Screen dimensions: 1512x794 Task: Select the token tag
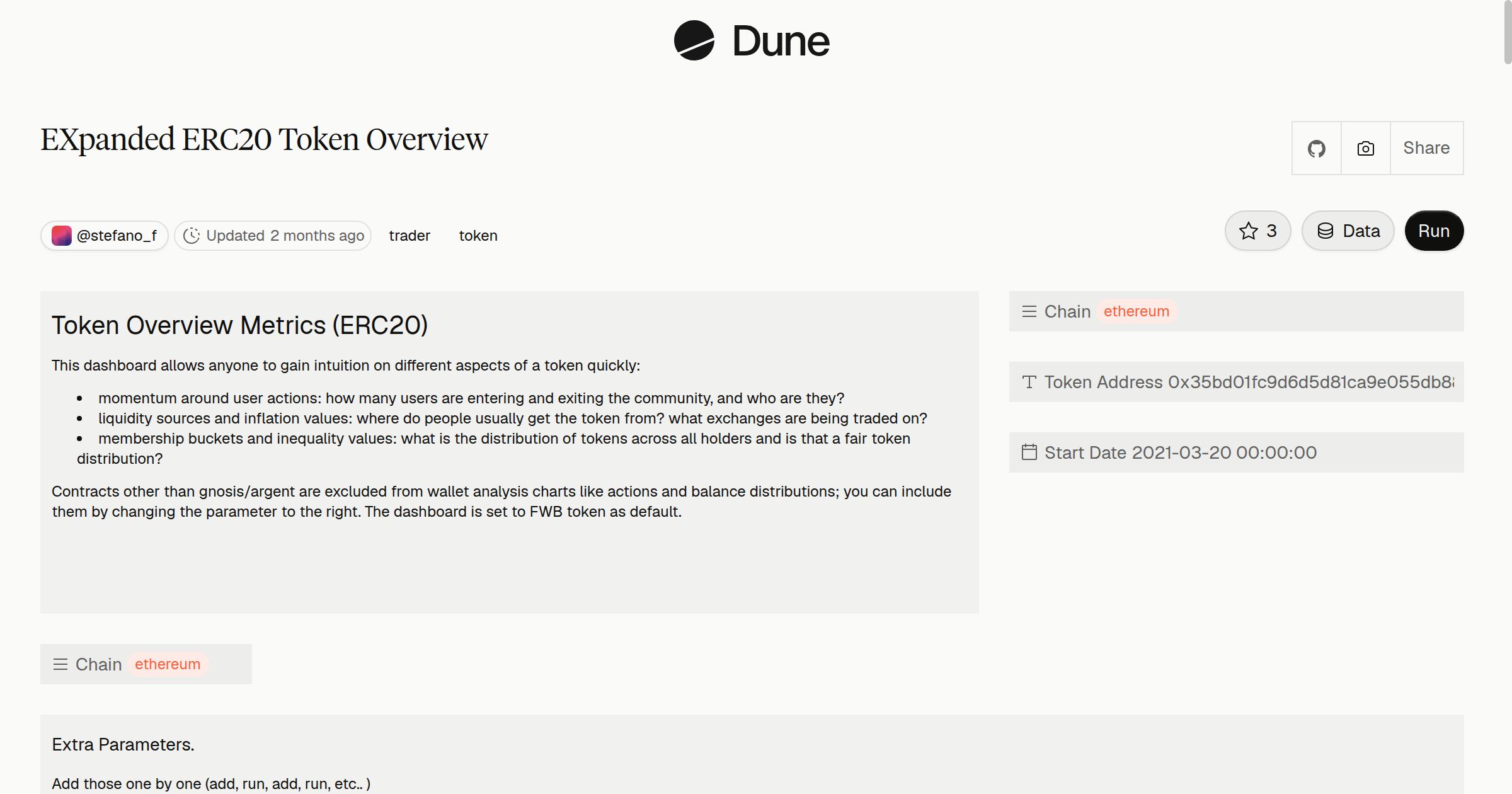[x=478, y=236]
